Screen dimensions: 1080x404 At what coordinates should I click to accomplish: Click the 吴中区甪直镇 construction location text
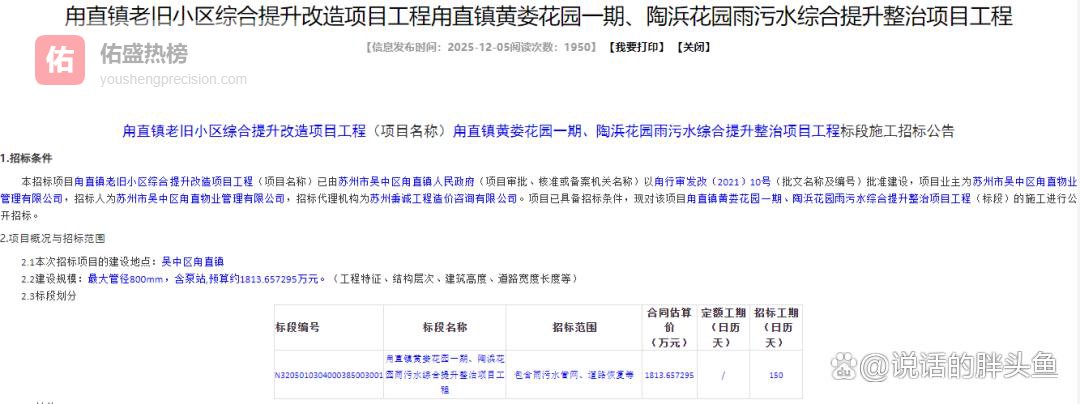point(193,262)
